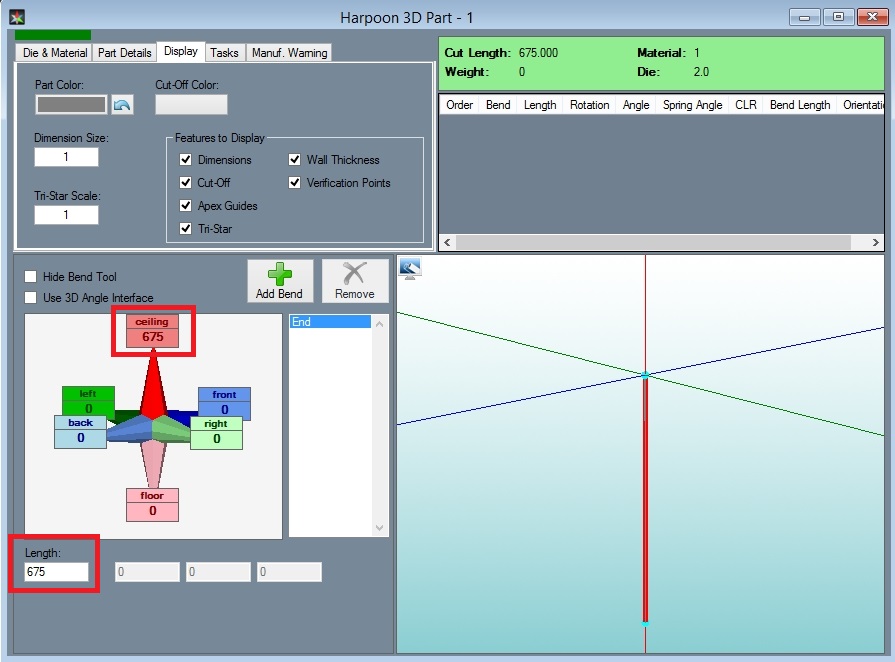Click the green plus Add Bend button
The image size is (895, 662).
click(280, 281)
